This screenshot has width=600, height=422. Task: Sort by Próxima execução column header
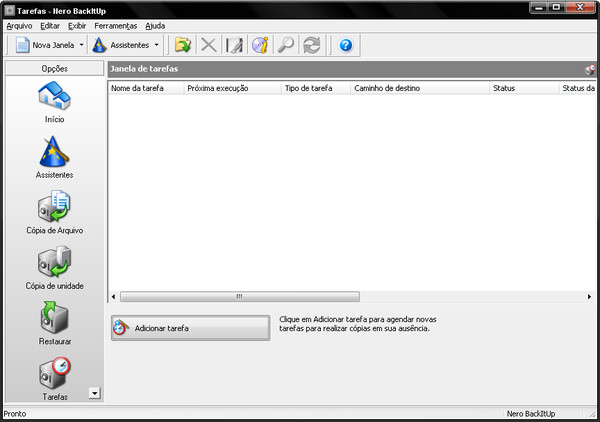click(x=232, y=88)
